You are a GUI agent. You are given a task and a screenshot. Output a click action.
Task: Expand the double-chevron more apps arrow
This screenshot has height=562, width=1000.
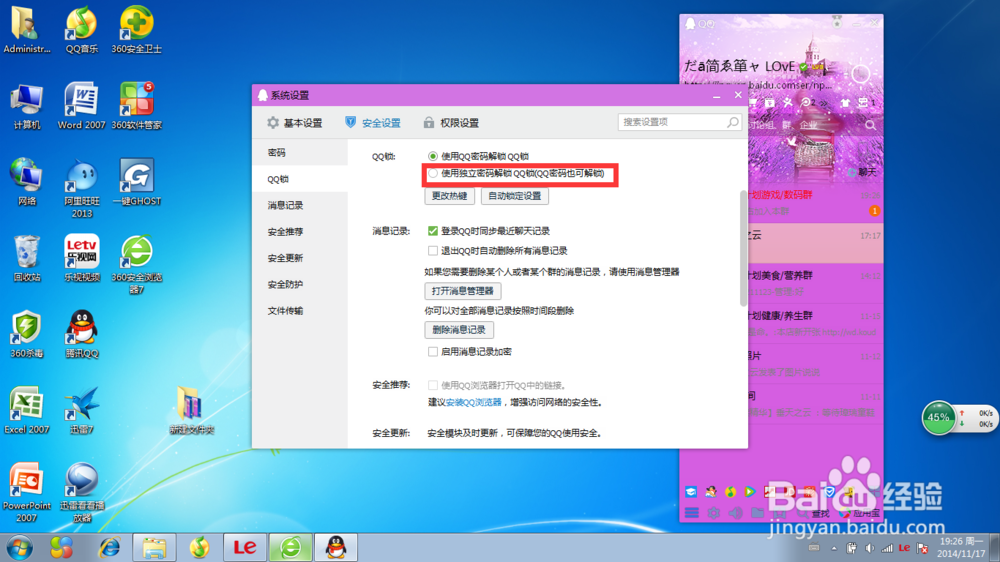point(823,103)
